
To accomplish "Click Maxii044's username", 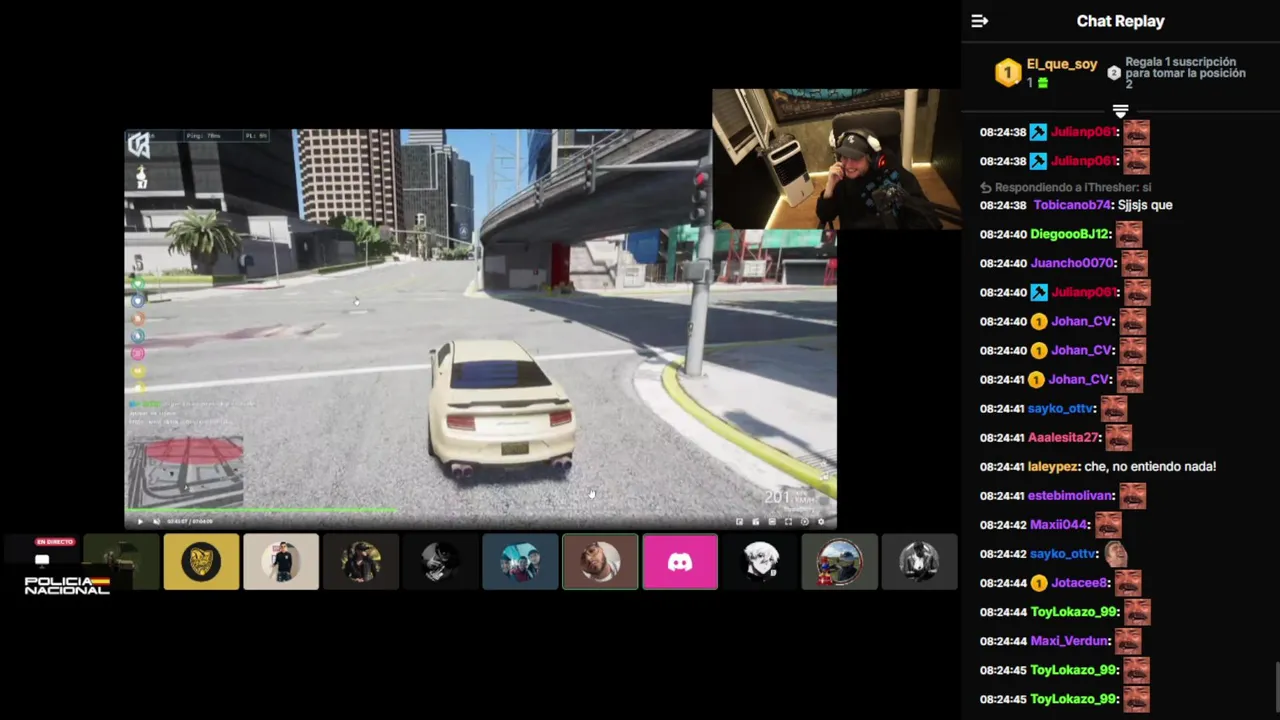I will 1059,524.
